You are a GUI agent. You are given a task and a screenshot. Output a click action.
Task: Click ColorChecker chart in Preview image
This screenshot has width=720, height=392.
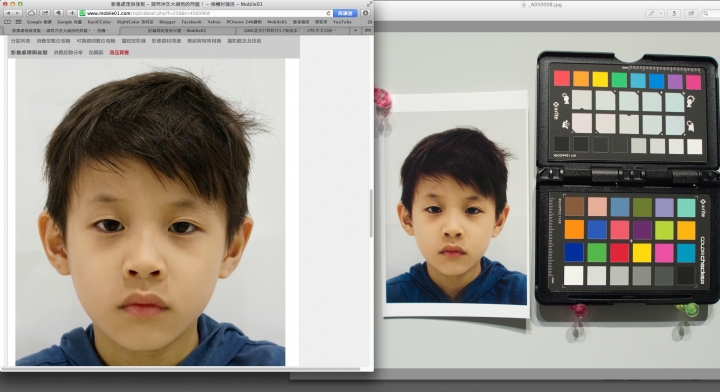click(627, 177)
